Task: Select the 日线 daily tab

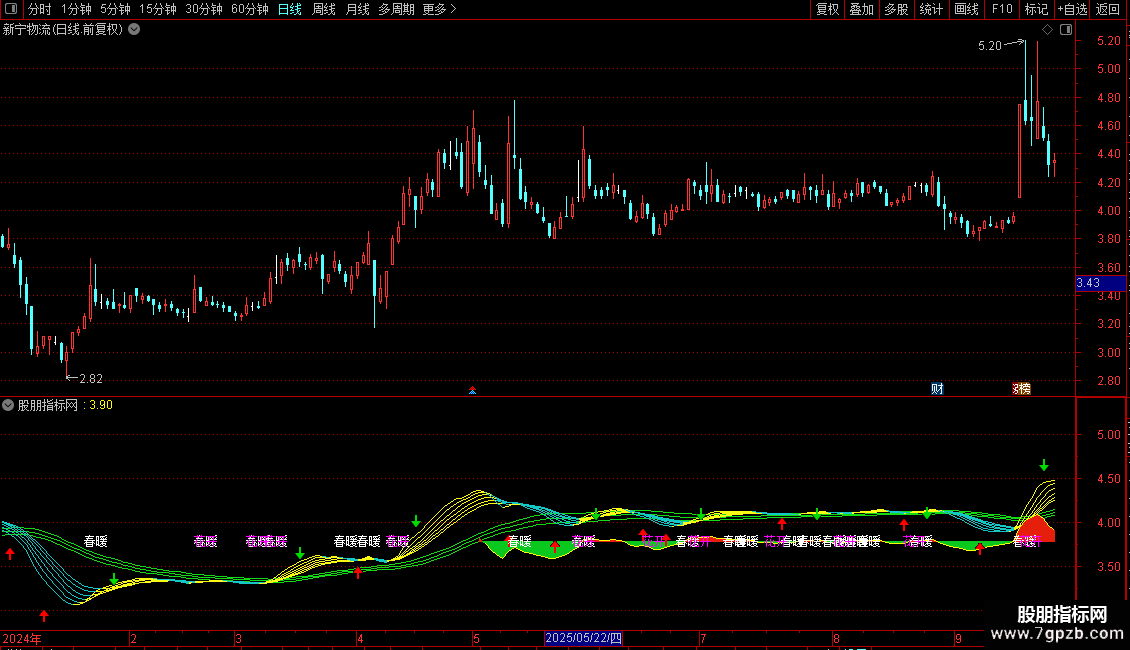Action: (x=290, y=9)
